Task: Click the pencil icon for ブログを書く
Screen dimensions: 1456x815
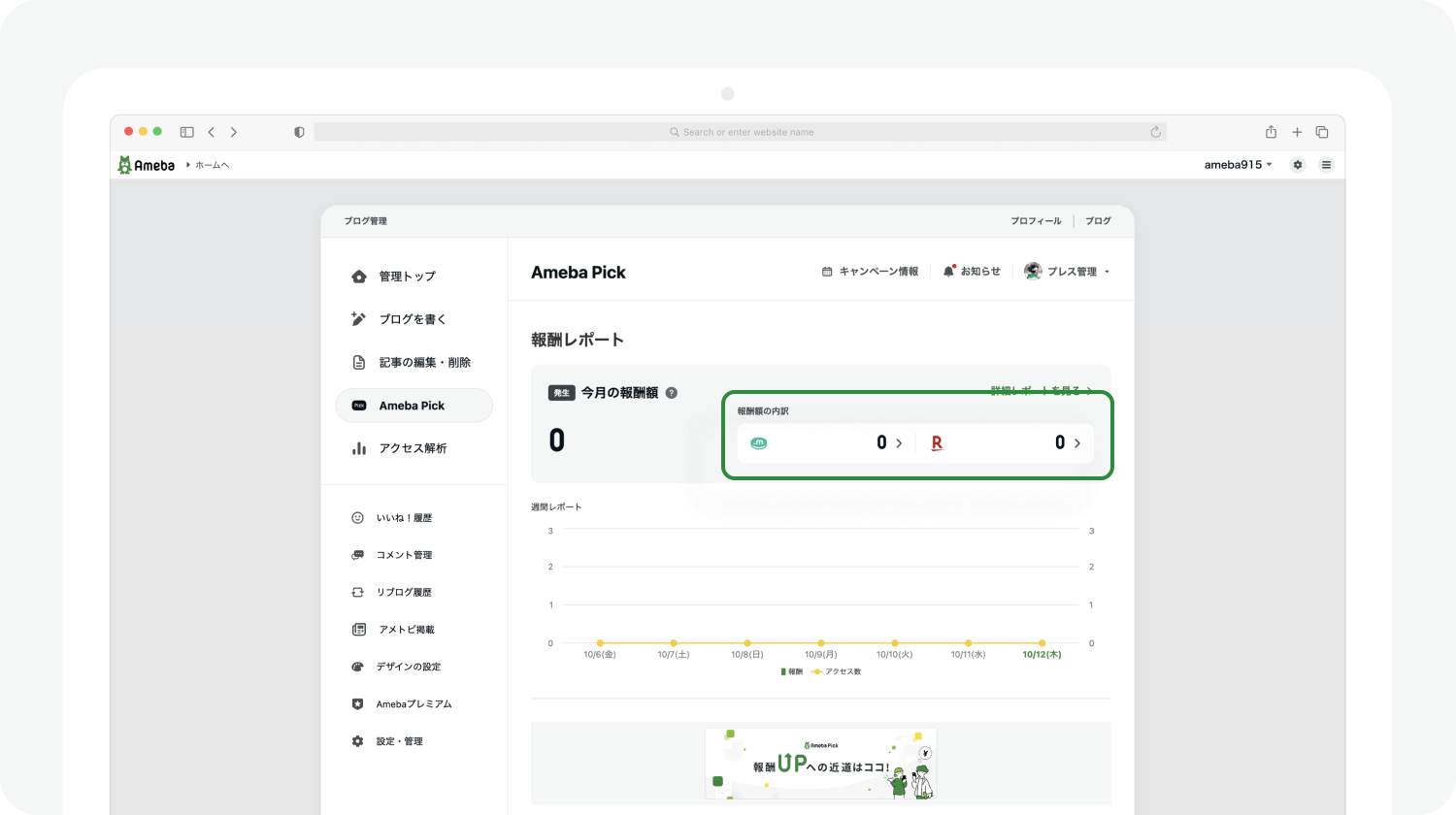Action: [x=358, y=319]
